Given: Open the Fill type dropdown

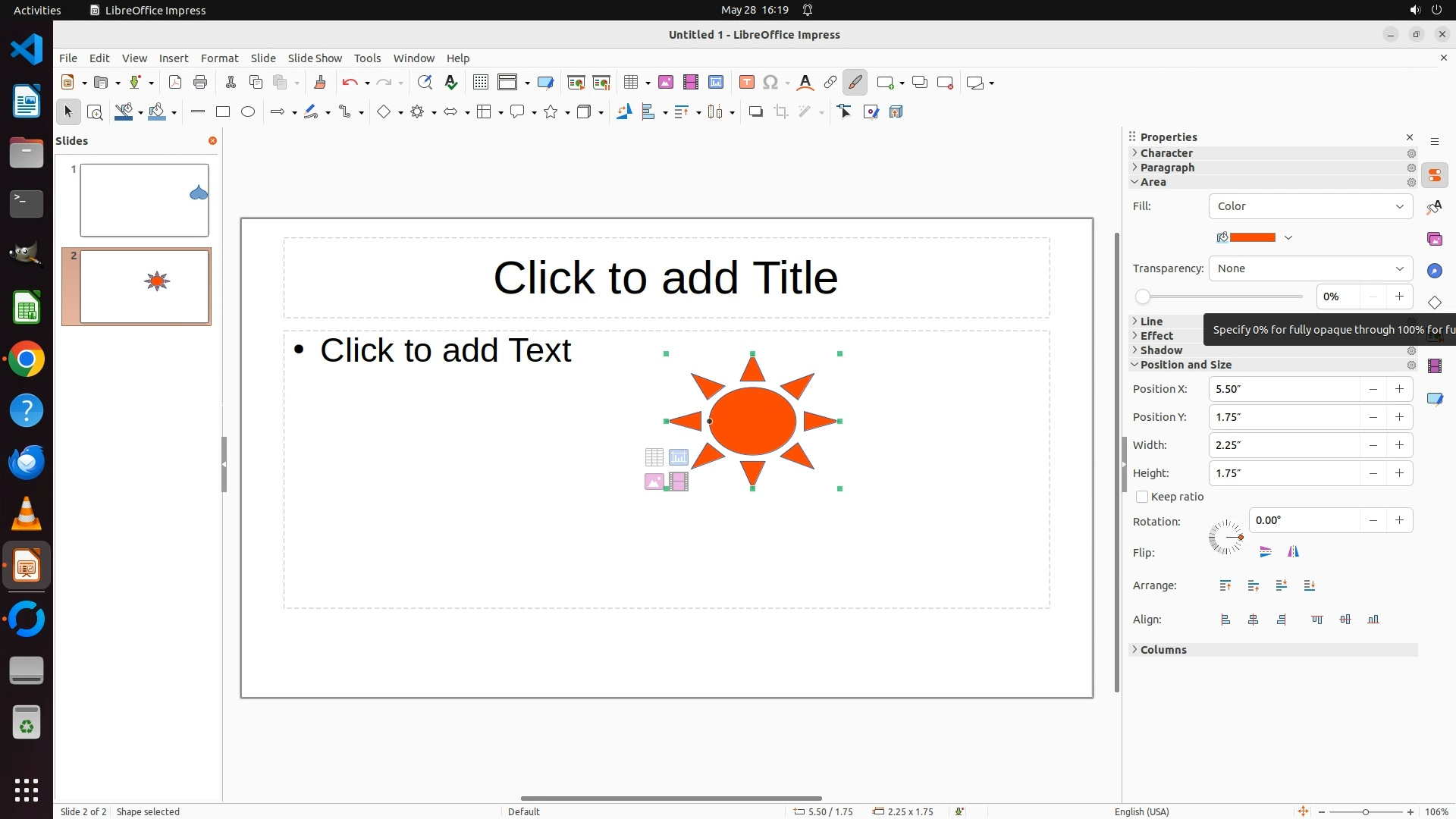Looking at the screenshot, I should pyautogui.click(x=1310, y=206).
